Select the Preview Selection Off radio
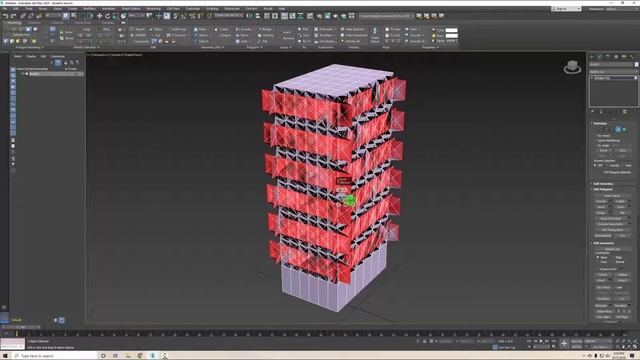 click(x=595, y=165)
